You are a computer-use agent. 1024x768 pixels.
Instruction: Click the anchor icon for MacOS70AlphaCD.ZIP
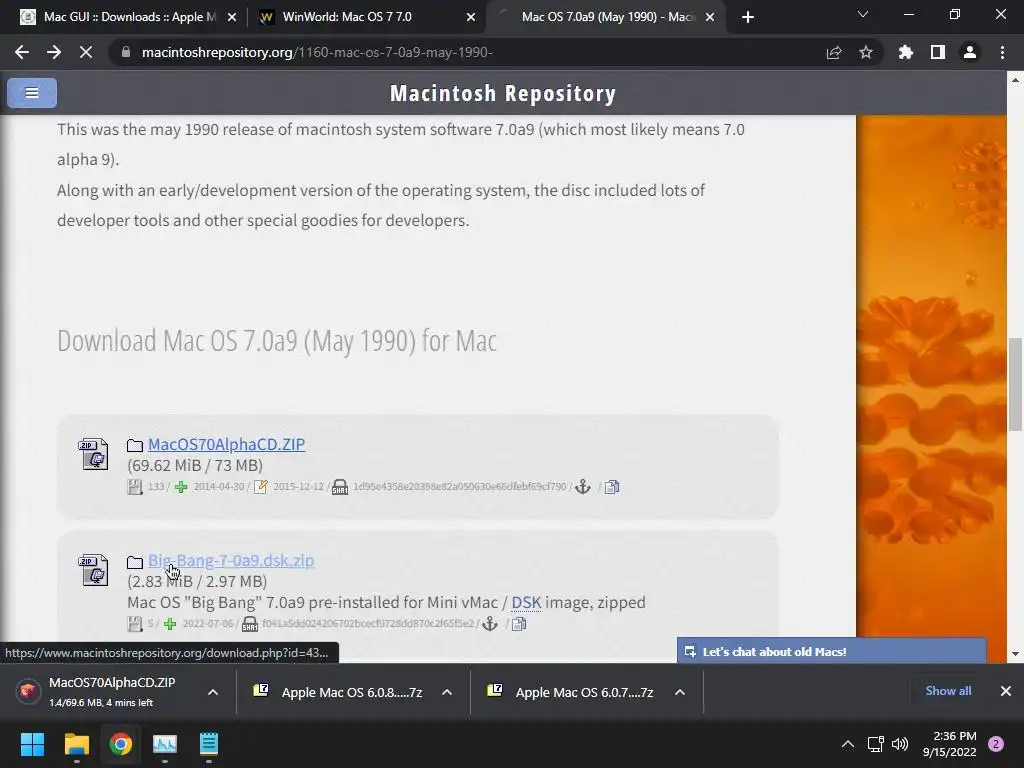583,487
